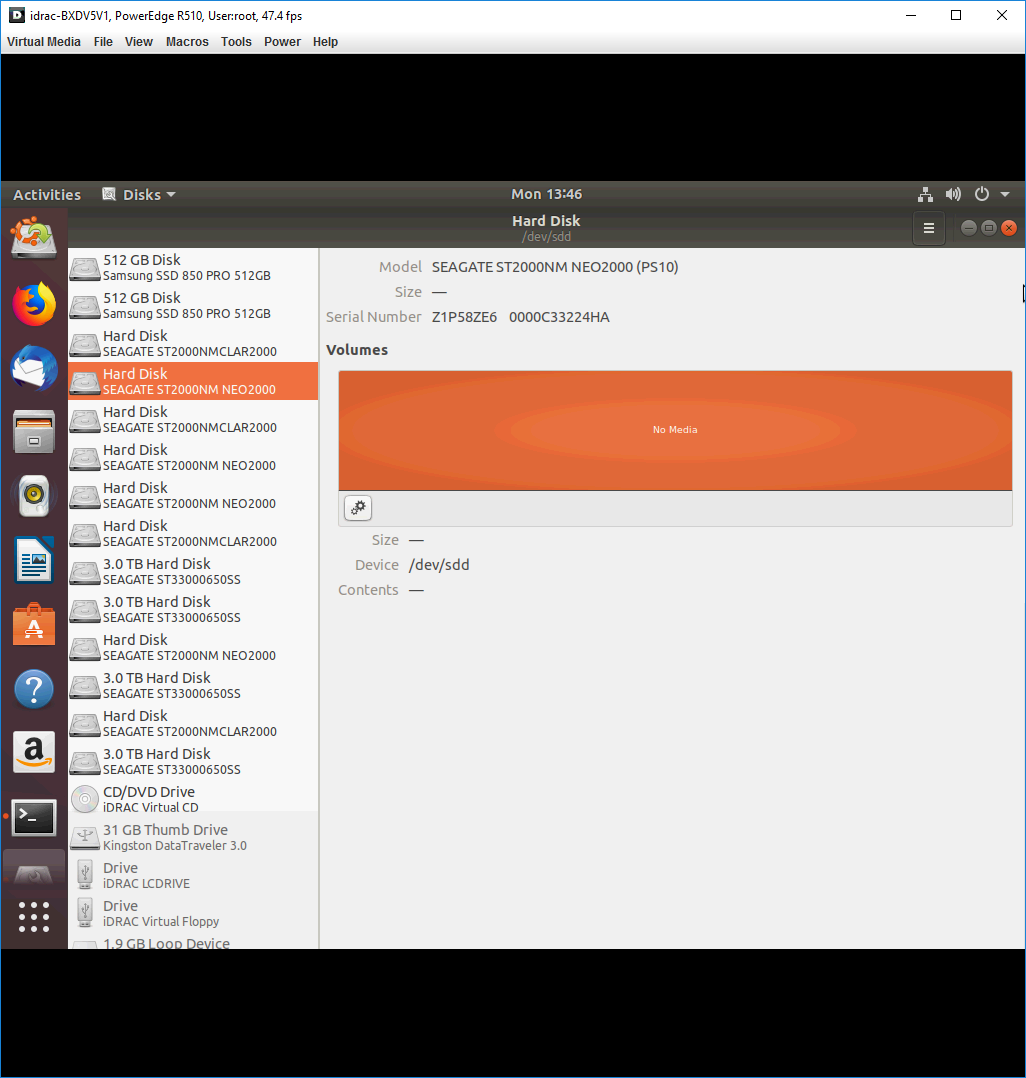Open Amazon launcher in the dock
This screenshot has width=1026, height=1078.
tap(34, 752)
